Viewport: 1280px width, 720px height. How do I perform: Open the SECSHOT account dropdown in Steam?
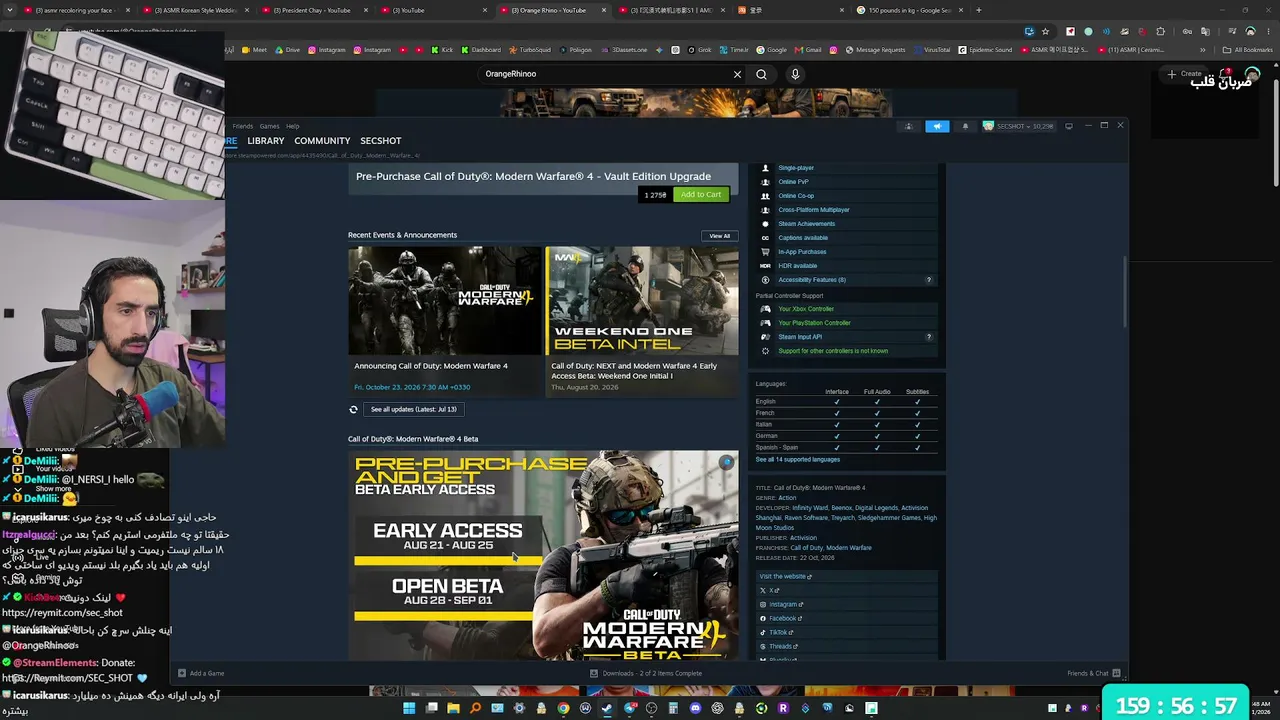click(1017, 126)
